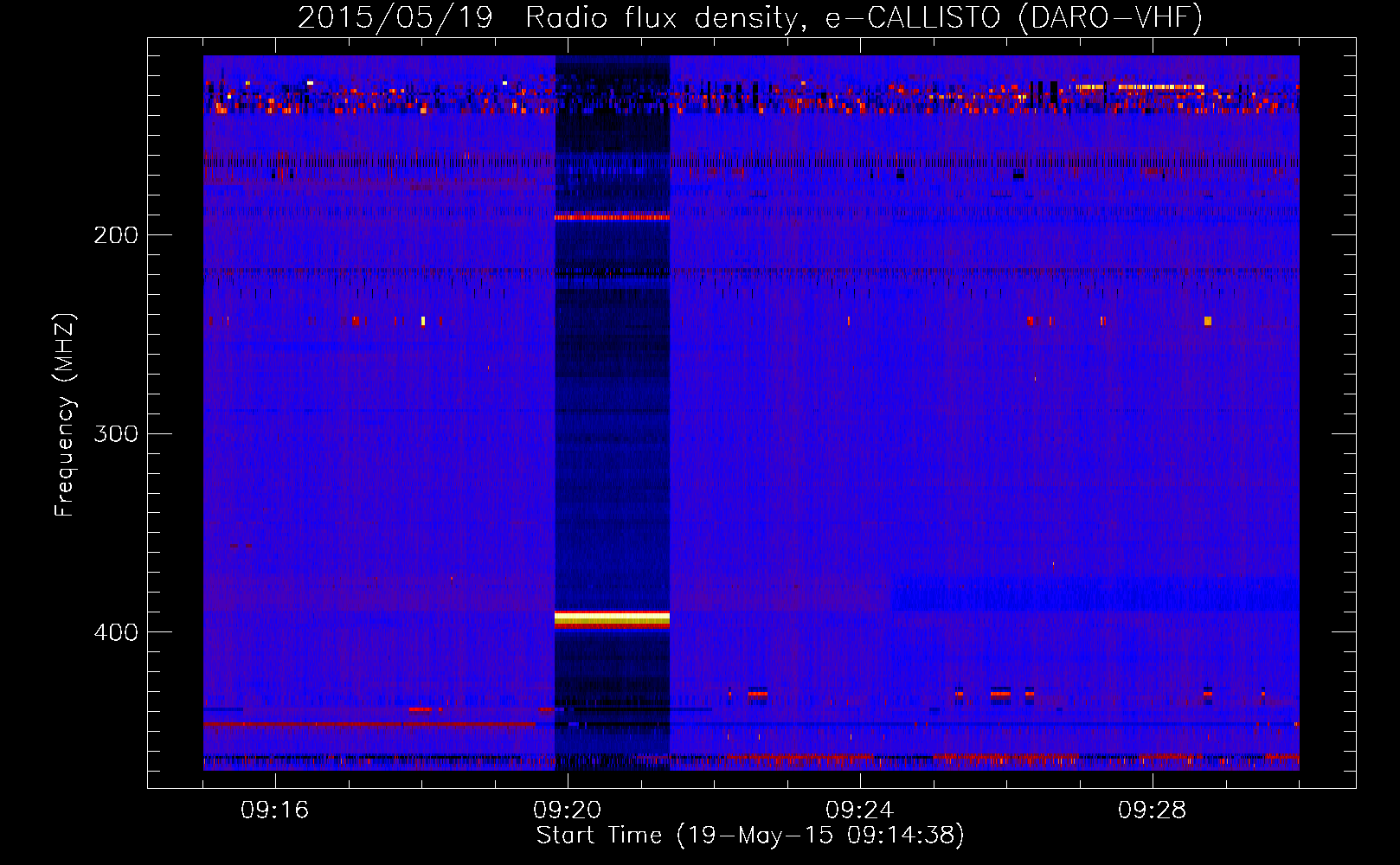The image size is (1400, 865).
Task: Click the red emission line just above 200 MHz
Action: pos(612,217)
